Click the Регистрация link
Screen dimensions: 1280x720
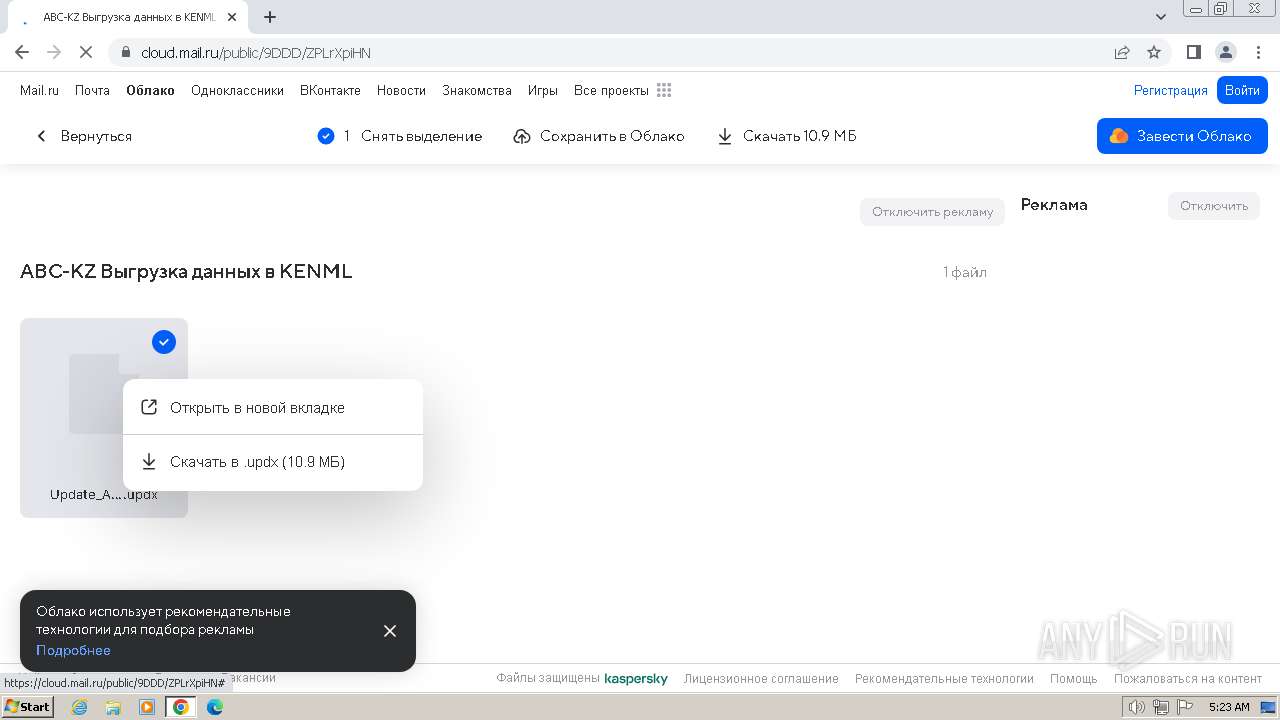tap(1170, 90)
